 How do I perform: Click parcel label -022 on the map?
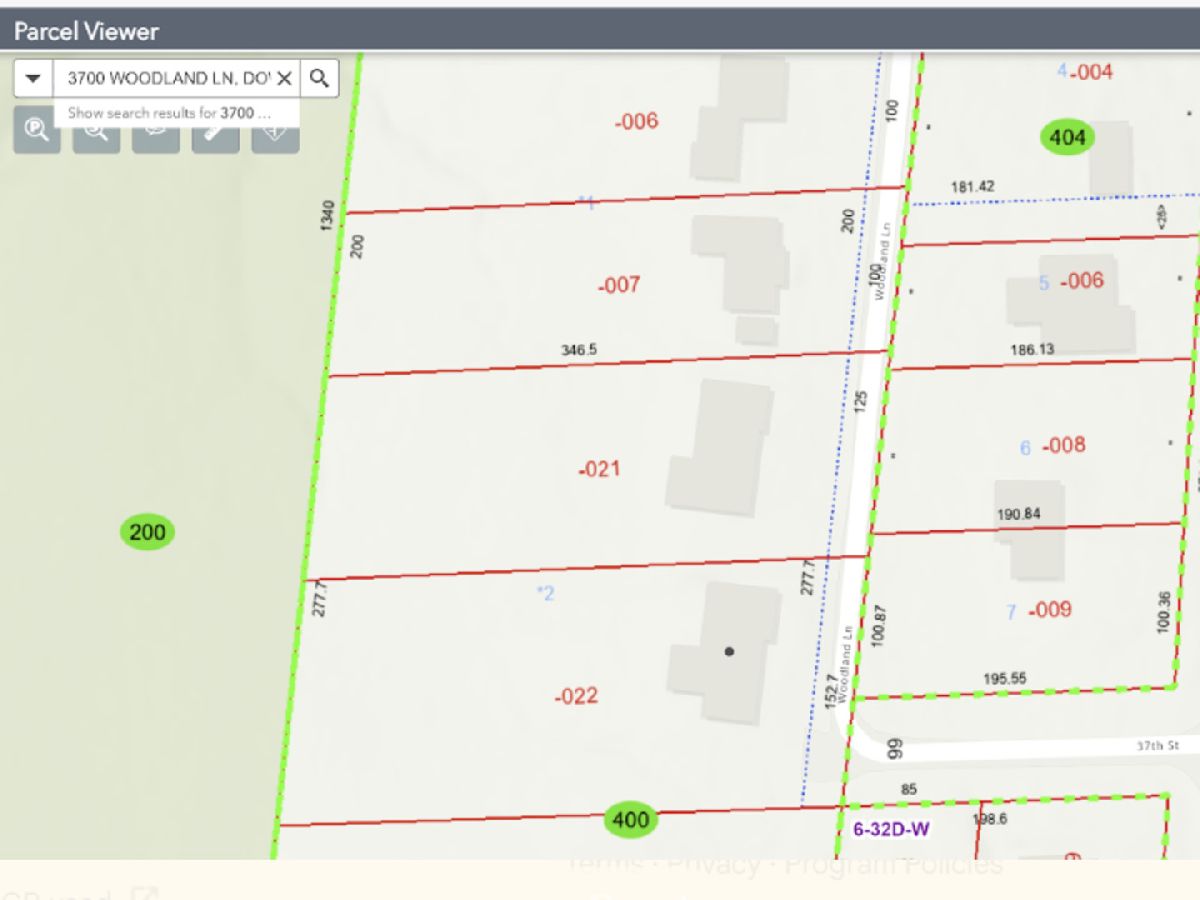click(576, 696)
